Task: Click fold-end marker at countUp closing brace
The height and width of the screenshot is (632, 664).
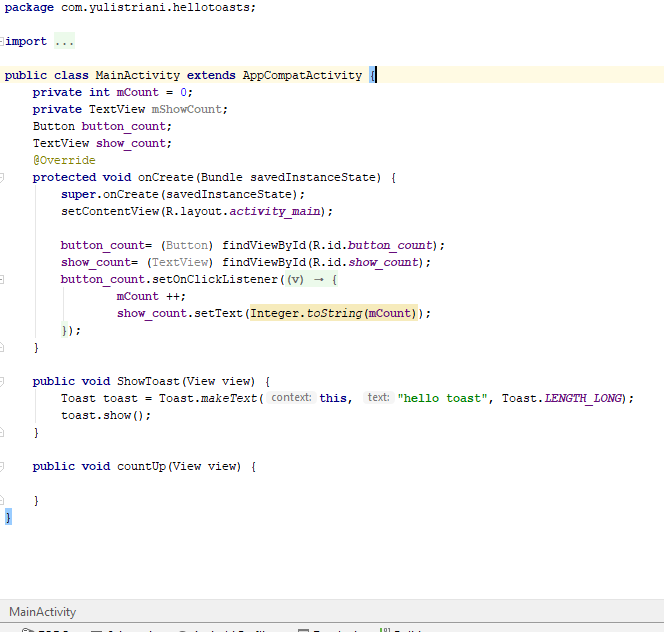Action: 2,500
